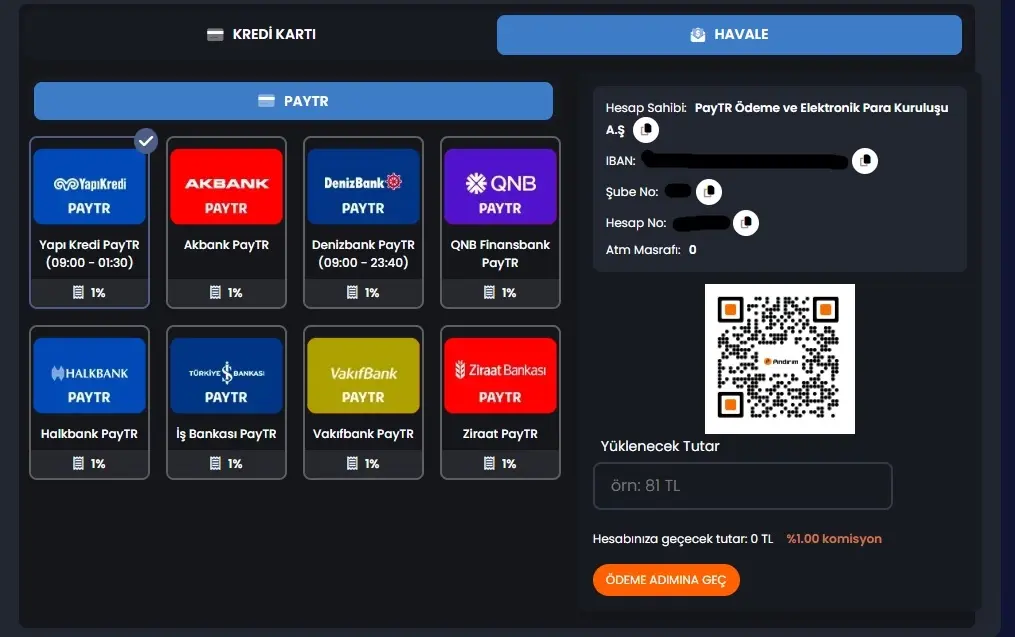Select the VakıfBank PayTR logo
Viewport: 1015px width, 637px height.
tap(363, 375)
